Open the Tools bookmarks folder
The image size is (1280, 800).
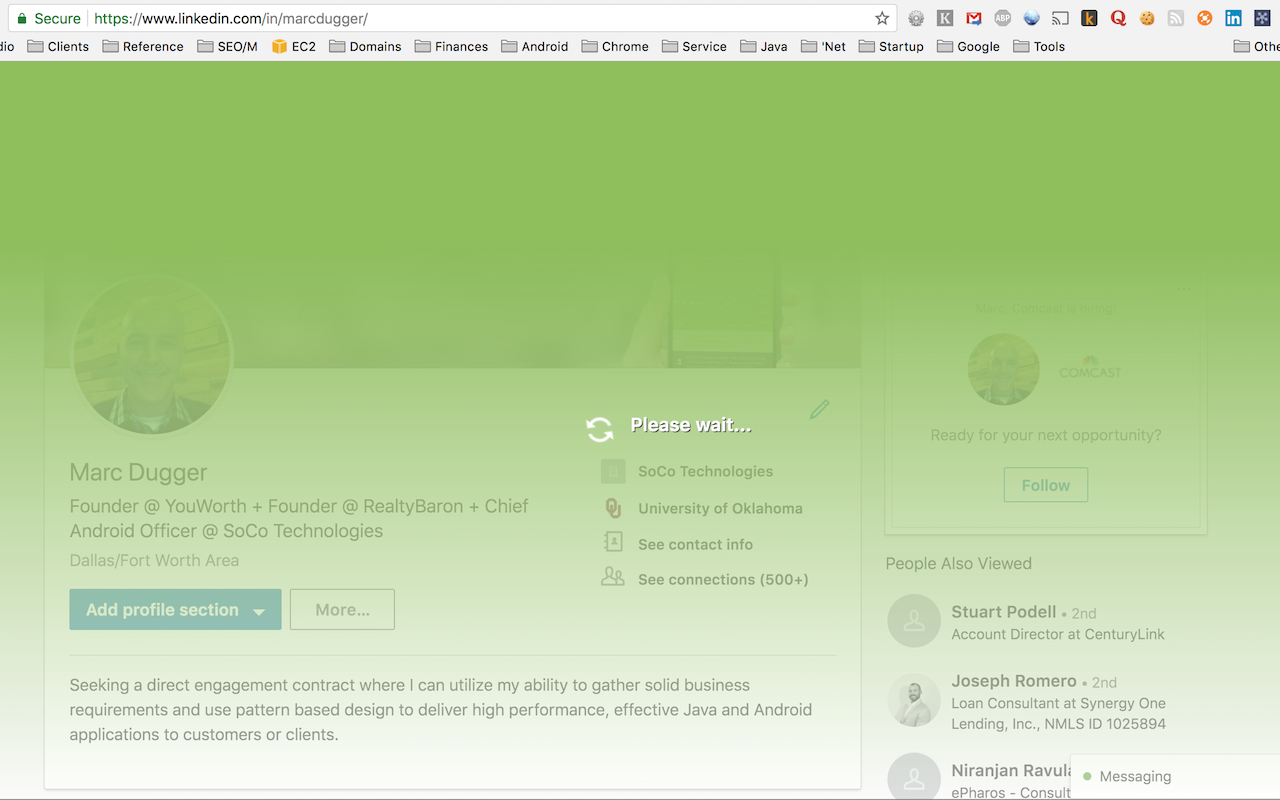(x=1039, y=46)
